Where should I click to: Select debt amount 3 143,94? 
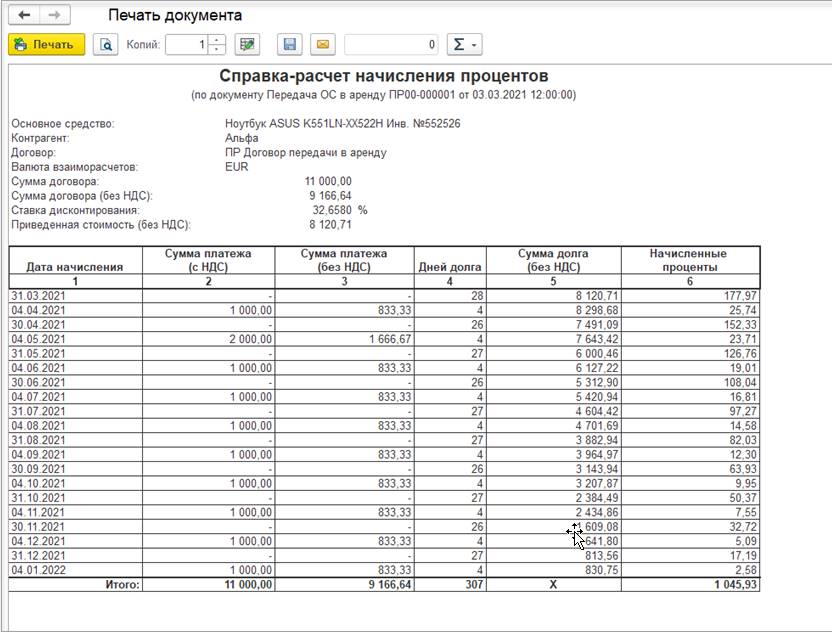tap(553, 469)
